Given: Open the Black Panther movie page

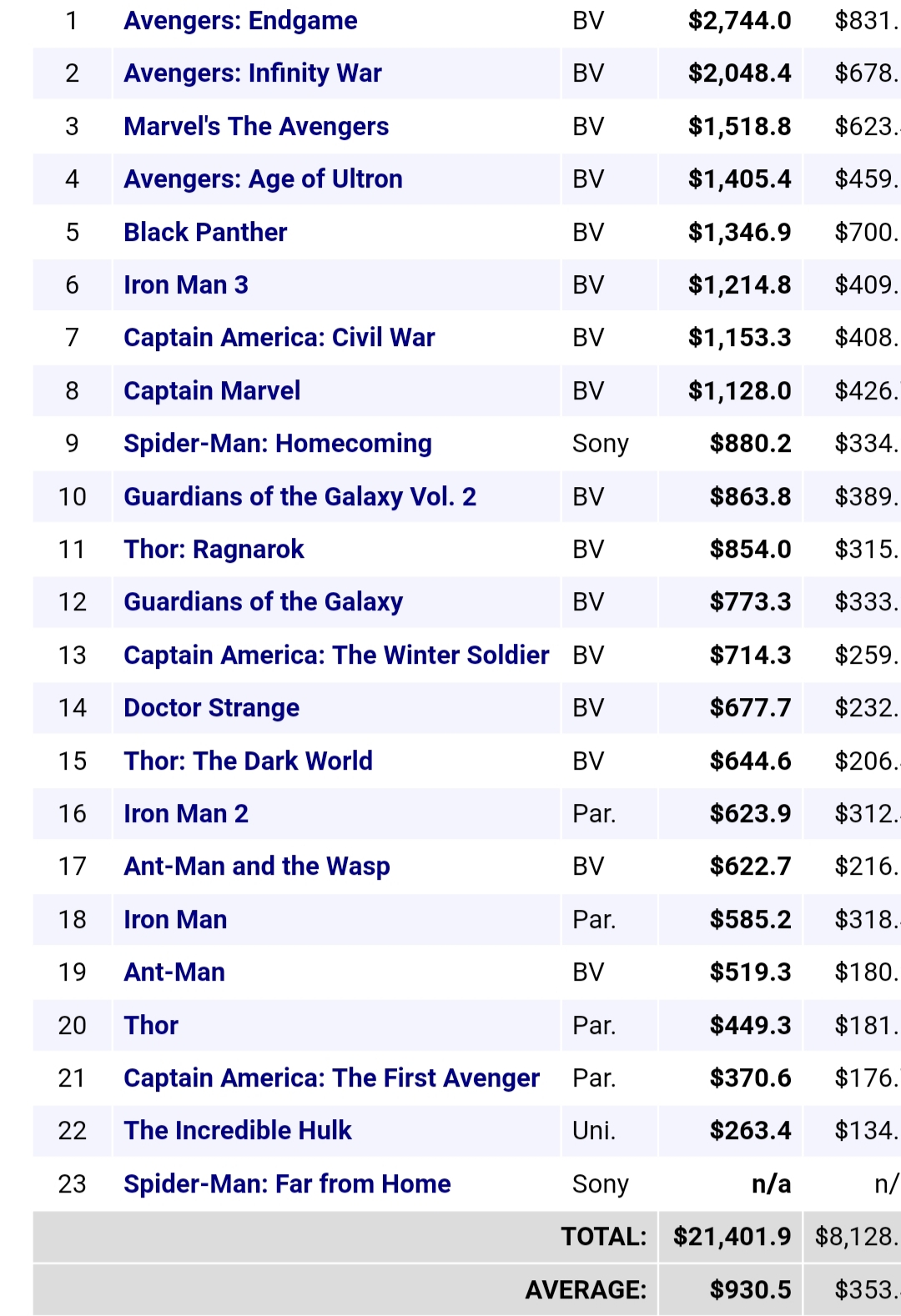Looking at the screenshot, I should click(205, 233).
